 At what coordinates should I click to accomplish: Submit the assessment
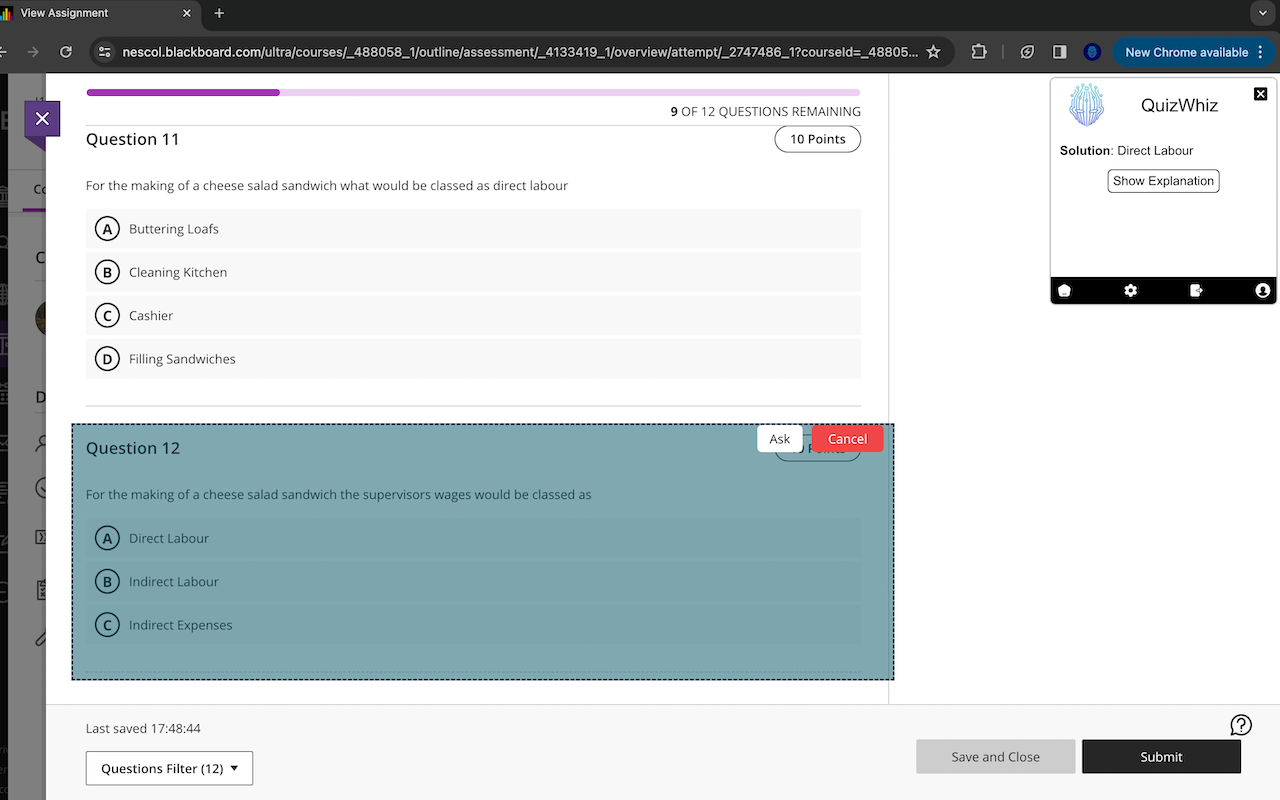click(1161, 757)
